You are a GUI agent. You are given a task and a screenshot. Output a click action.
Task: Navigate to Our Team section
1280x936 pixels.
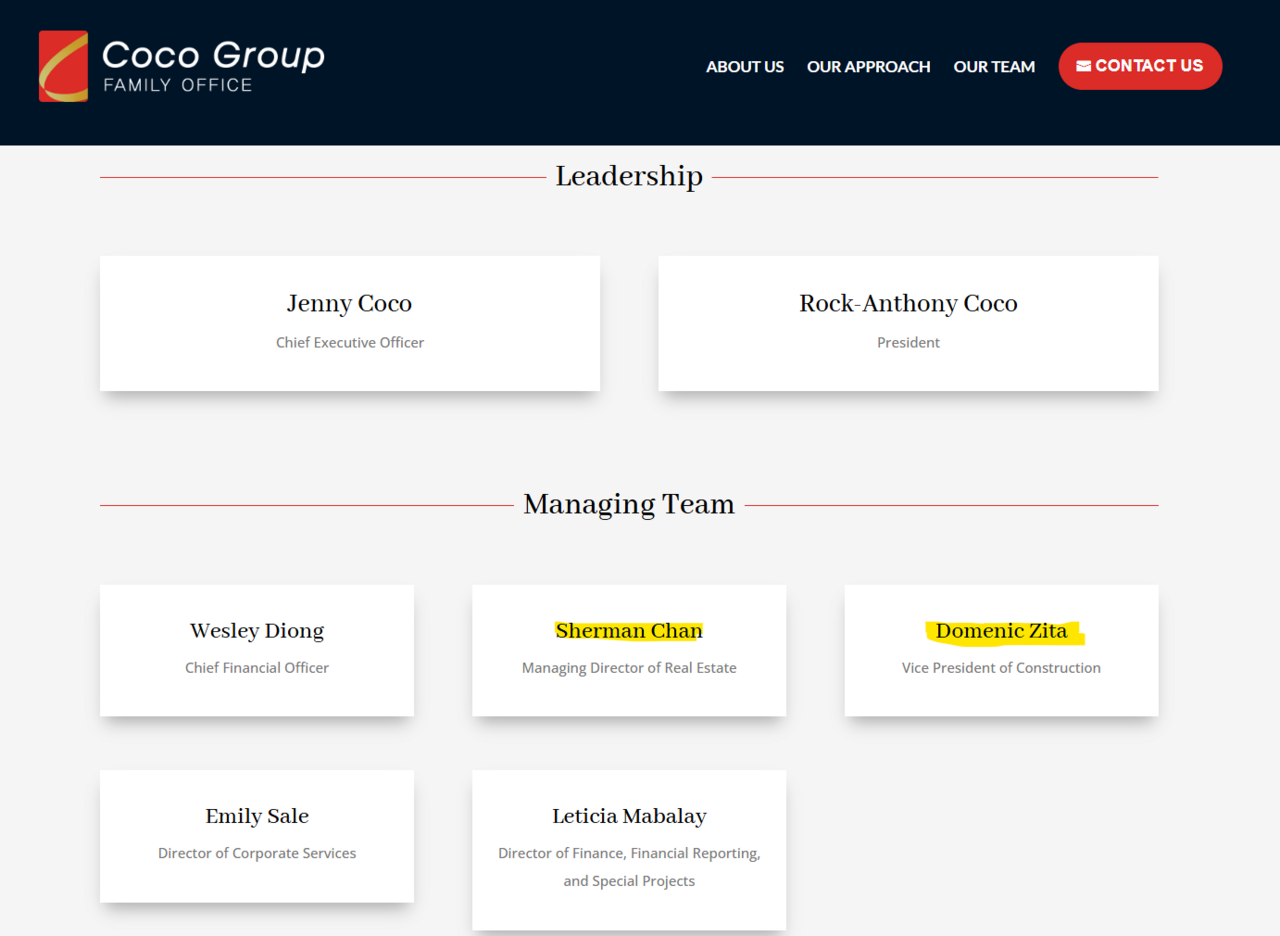point(994,67)
